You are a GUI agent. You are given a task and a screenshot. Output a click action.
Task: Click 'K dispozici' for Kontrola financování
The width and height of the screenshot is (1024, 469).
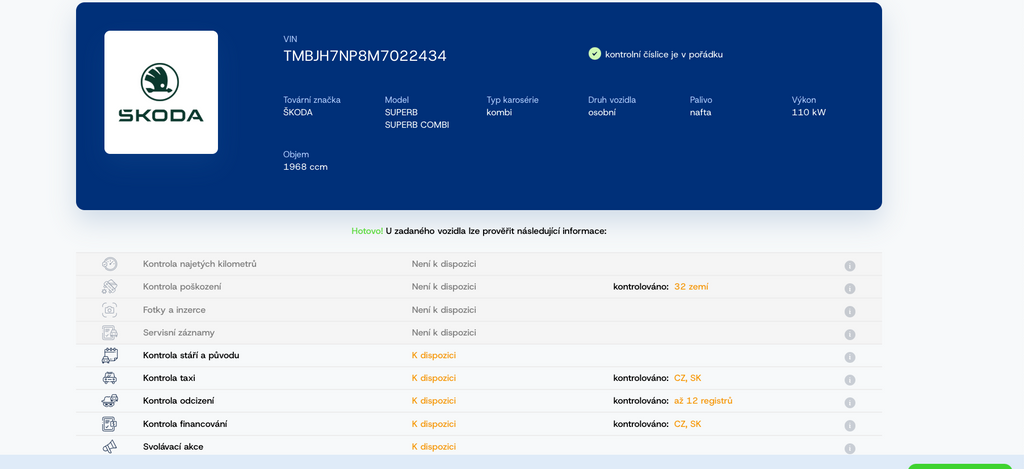tap(434, 424)
